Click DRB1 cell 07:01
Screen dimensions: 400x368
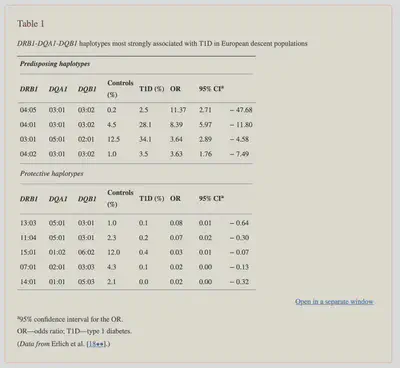click(x=28, y=267)
